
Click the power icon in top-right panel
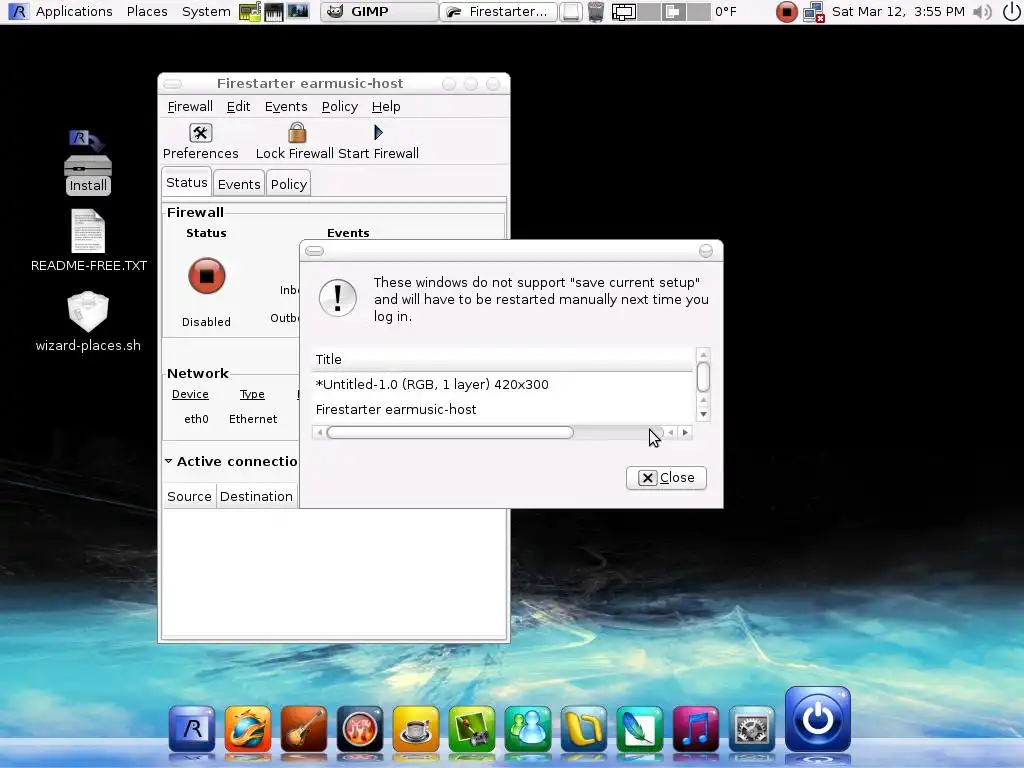1011,12
